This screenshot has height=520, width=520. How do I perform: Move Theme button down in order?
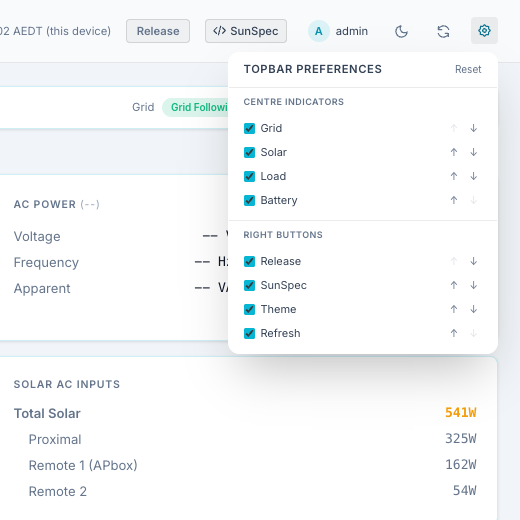(x=473, y=309)
